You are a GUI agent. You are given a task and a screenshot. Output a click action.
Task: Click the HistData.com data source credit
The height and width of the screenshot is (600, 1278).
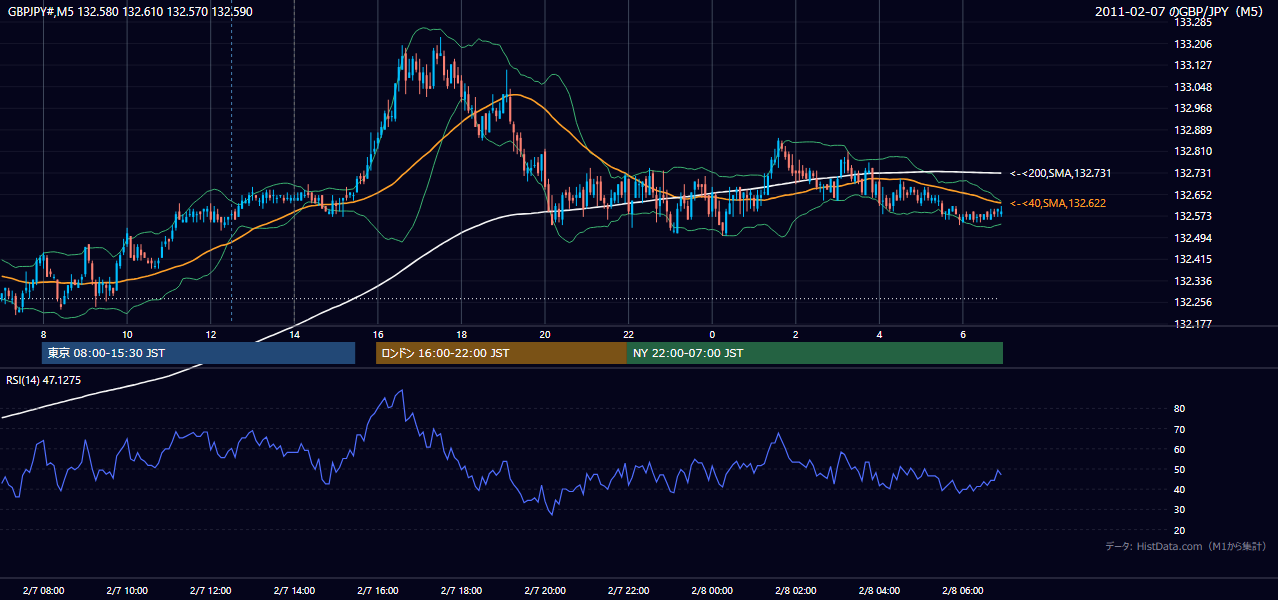coord(1185,546)
